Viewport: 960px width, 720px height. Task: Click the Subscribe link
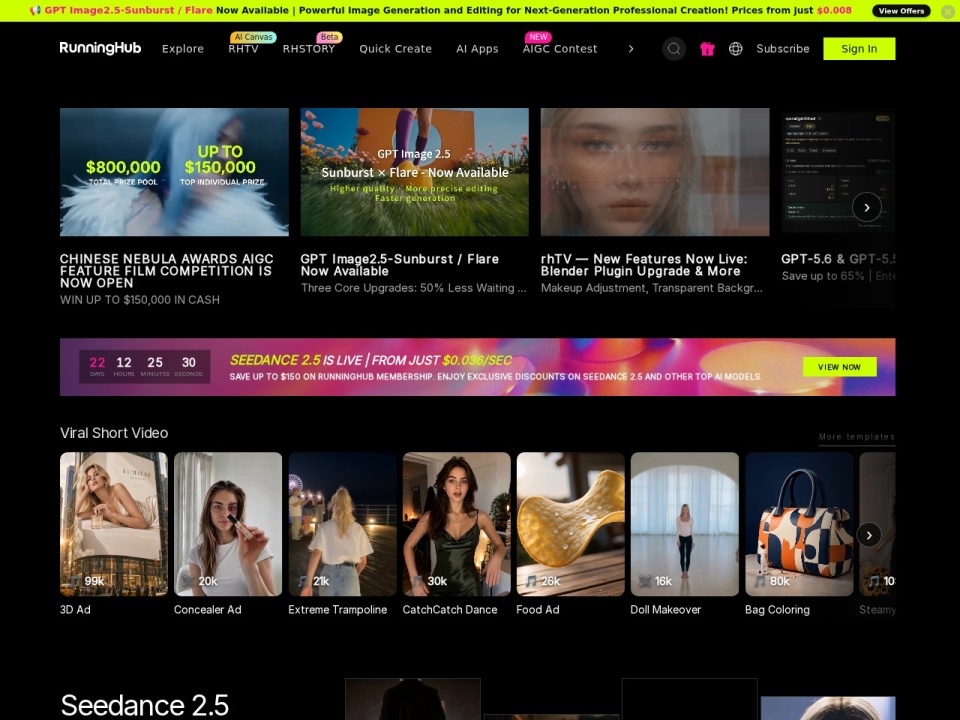point(782,49)
